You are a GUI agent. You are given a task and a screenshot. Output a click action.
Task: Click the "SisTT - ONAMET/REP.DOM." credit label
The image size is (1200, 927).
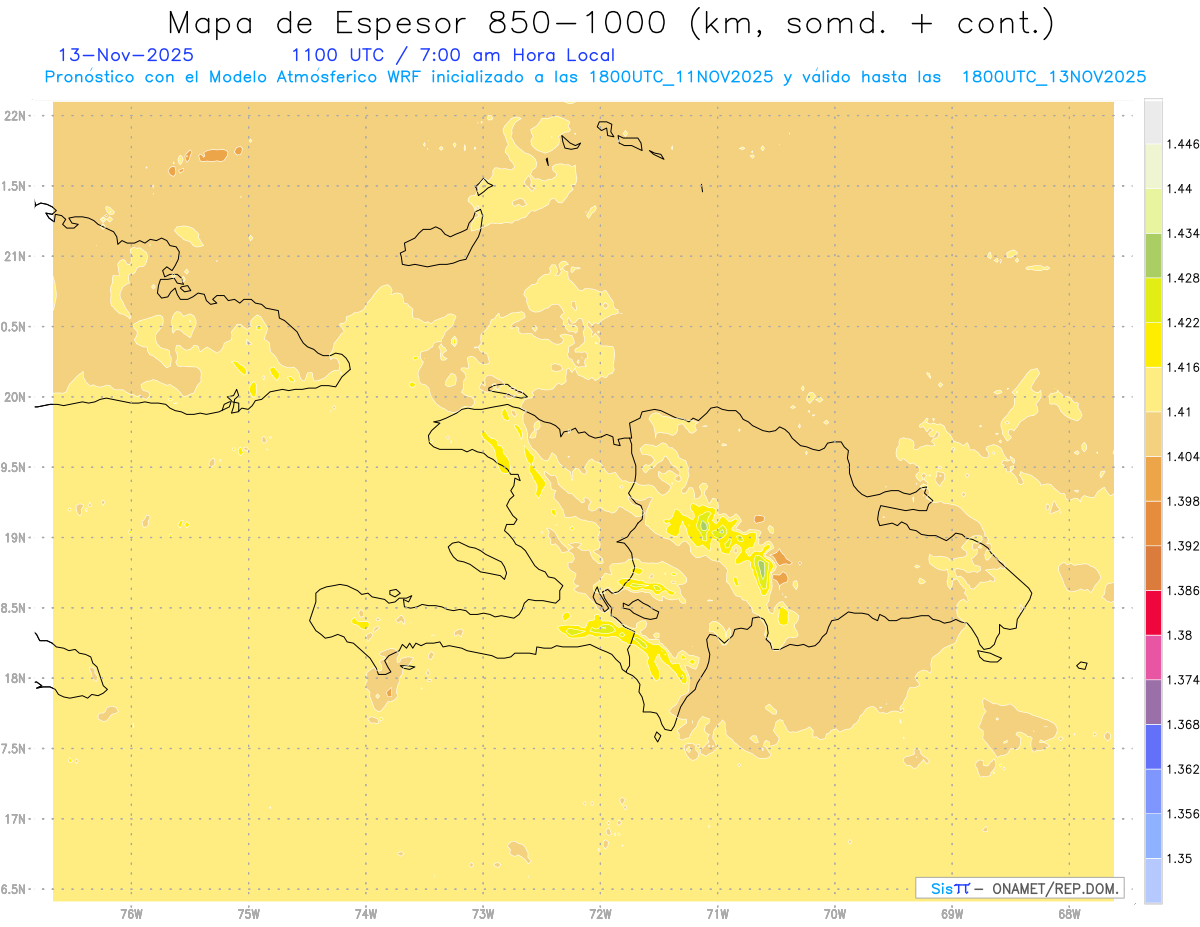[1020, 888]
